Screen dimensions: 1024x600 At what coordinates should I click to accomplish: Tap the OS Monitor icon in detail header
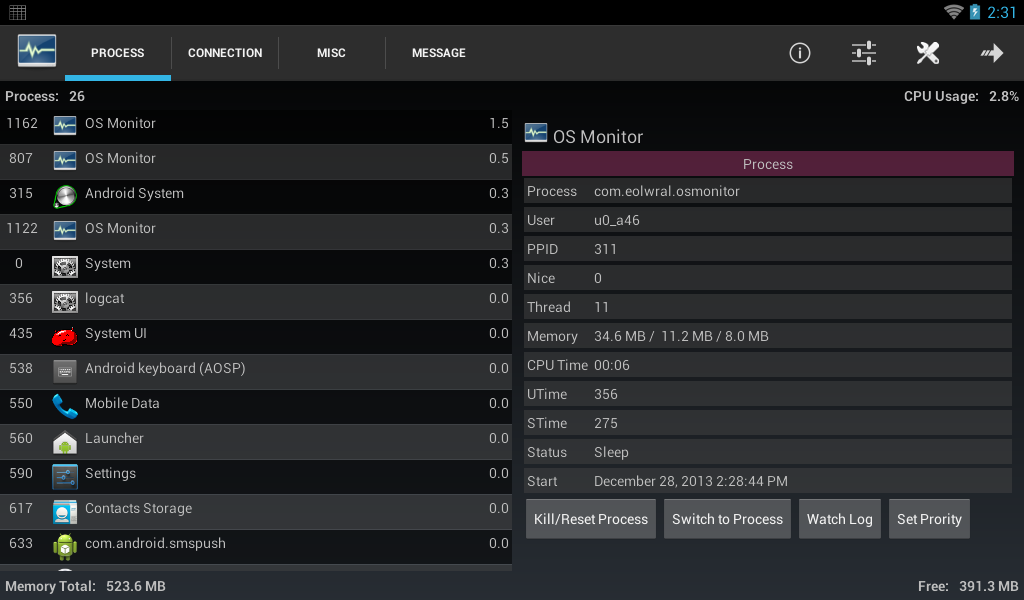[536, 133]
